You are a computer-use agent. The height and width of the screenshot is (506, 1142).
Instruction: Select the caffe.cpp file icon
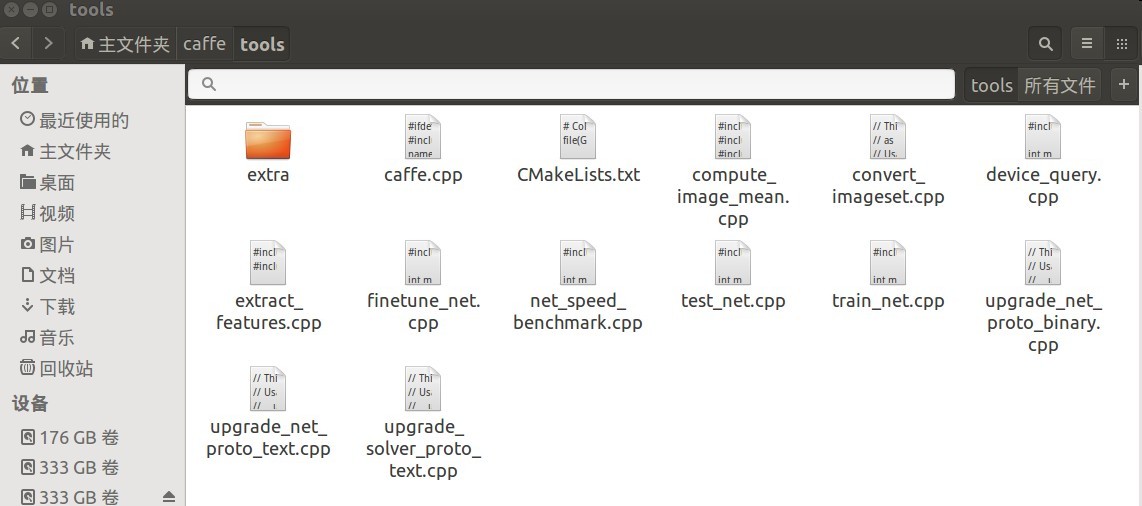coord(423,137)
